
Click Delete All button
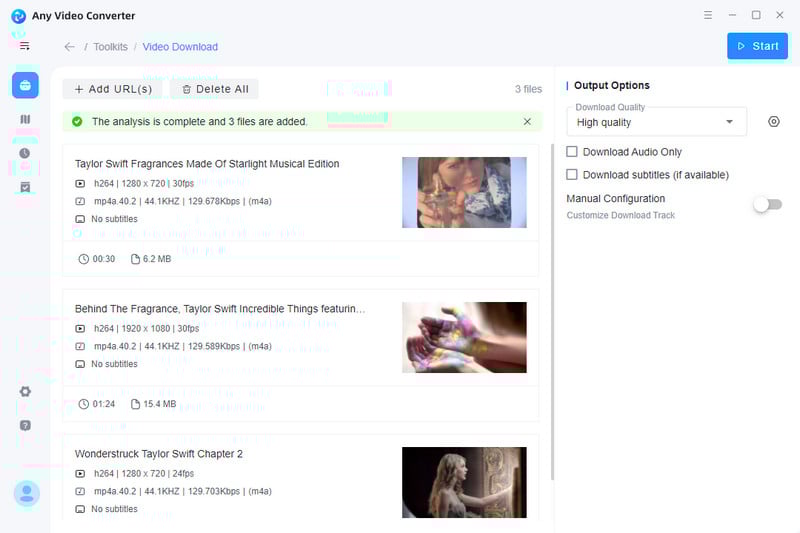[x=215, y=89]
